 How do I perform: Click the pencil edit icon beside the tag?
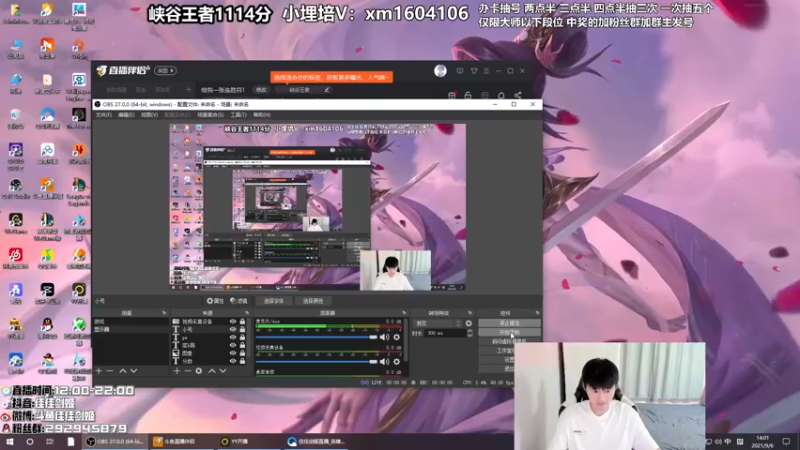coord(327,90)
